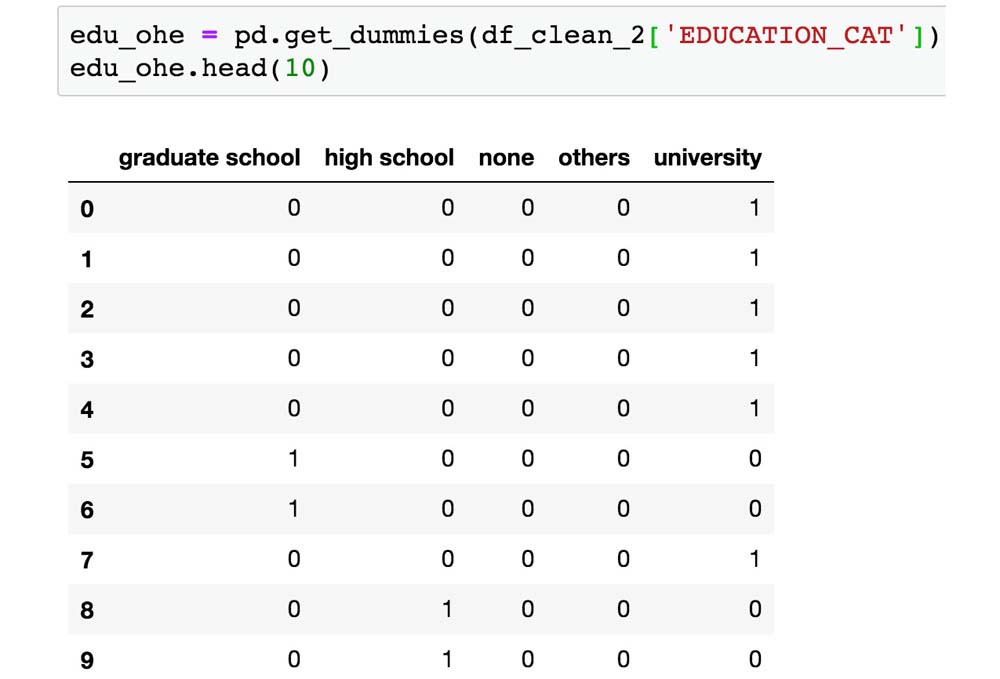The image size is (1000, 679).
Task: Select row index 3 label
Action: click(x=87, y=359)
